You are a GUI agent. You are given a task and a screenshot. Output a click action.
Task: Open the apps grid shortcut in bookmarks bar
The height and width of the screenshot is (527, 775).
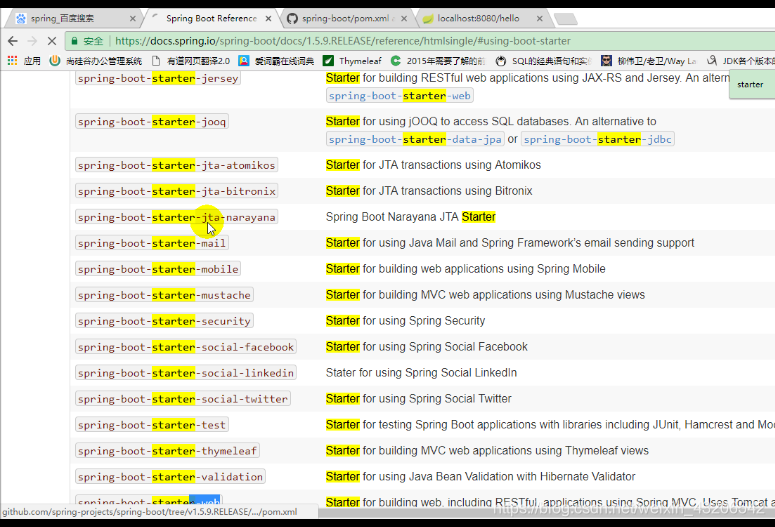click(x=24, y=61)
